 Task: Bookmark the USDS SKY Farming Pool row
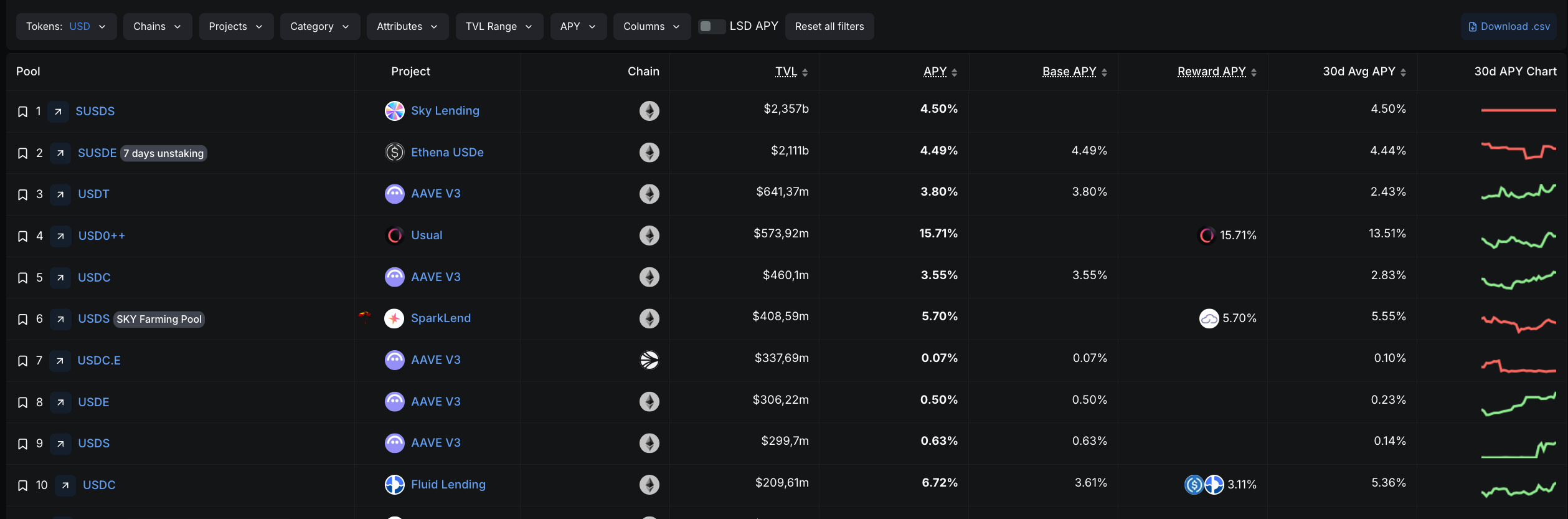[x=22, y=319]
